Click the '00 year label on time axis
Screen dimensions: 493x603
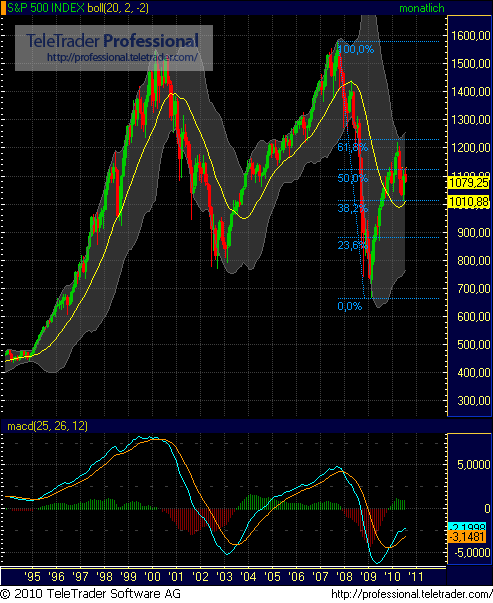point(152,576)
